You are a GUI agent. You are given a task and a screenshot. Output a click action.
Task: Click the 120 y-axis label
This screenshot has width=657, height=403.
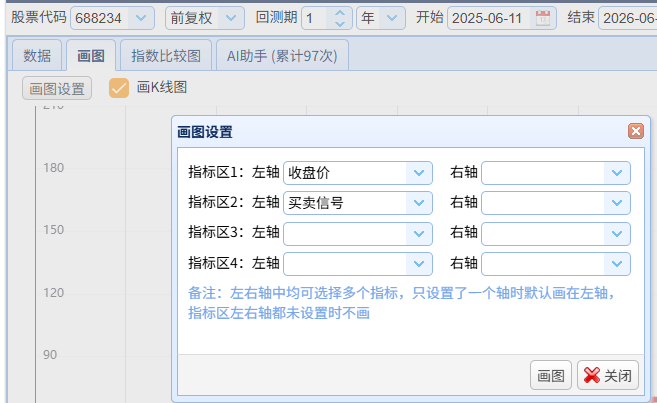click(x=54, y=292)
